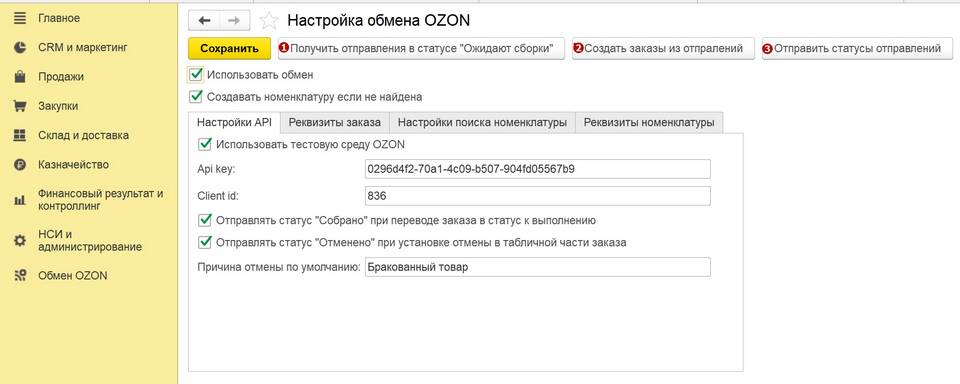Click the Причина отмены по умолчанию field
The height and width of the screenshot is (384, 960).
click(538, 267)
